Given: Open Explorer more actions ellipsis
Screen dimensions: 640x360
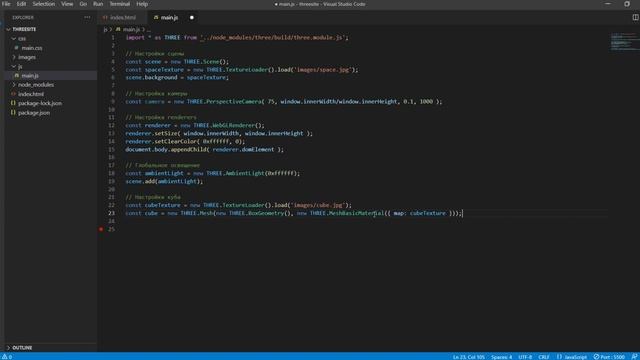Looking at the screenshot, I should coord(87,18).
